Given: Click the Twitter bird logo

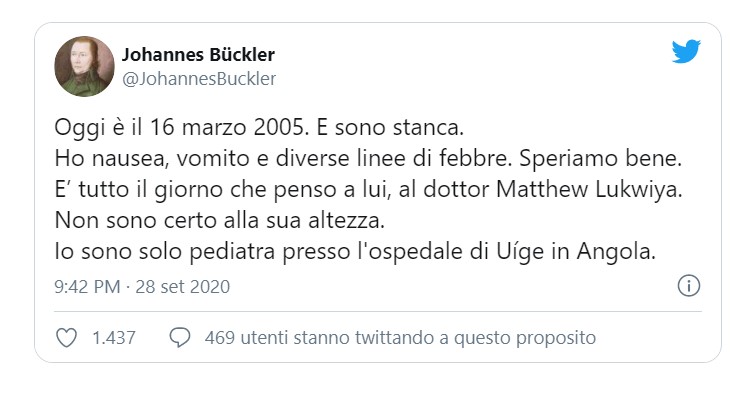Looking at the screenshot, I should [686, 51].
